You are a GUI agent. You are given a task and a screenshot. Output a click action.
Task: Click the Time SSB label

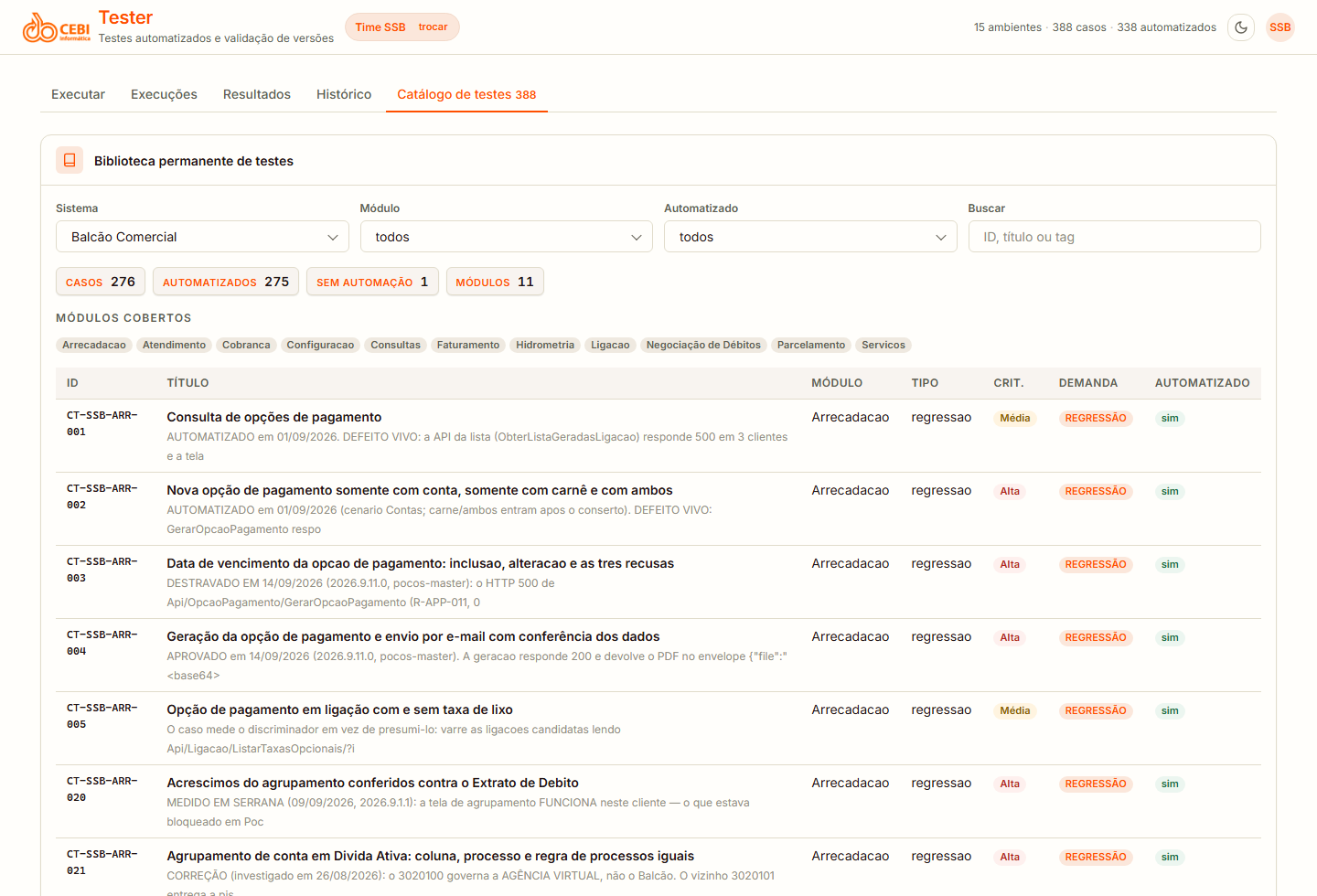click(x=380, y=27)
